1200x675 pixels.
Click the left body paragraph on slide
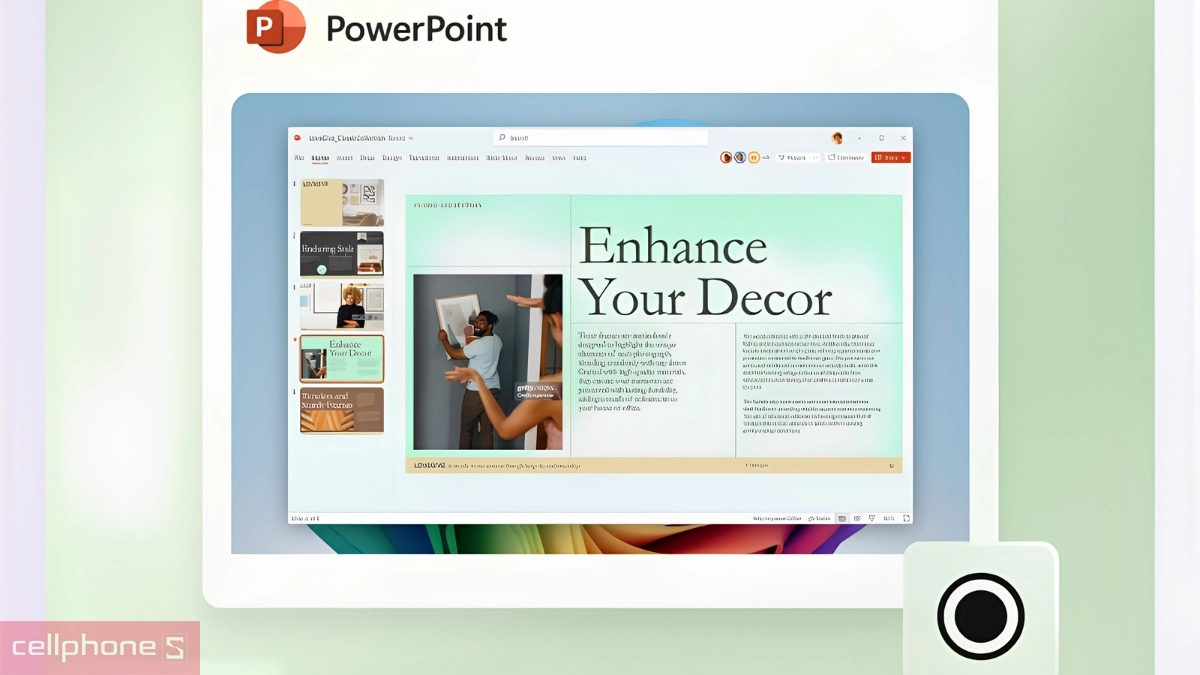[x=633, y=372]
